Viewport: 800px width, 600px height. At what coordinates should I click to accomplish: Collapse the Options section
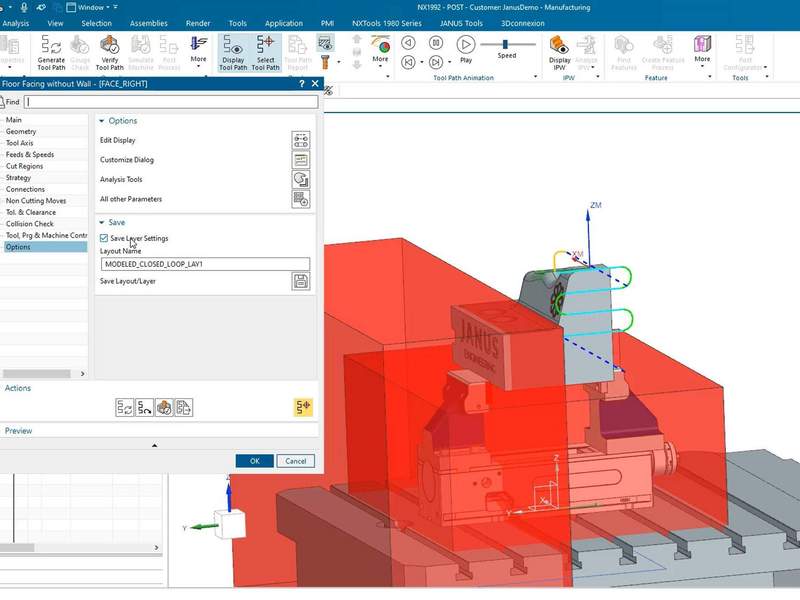click(x=102, y=121)
